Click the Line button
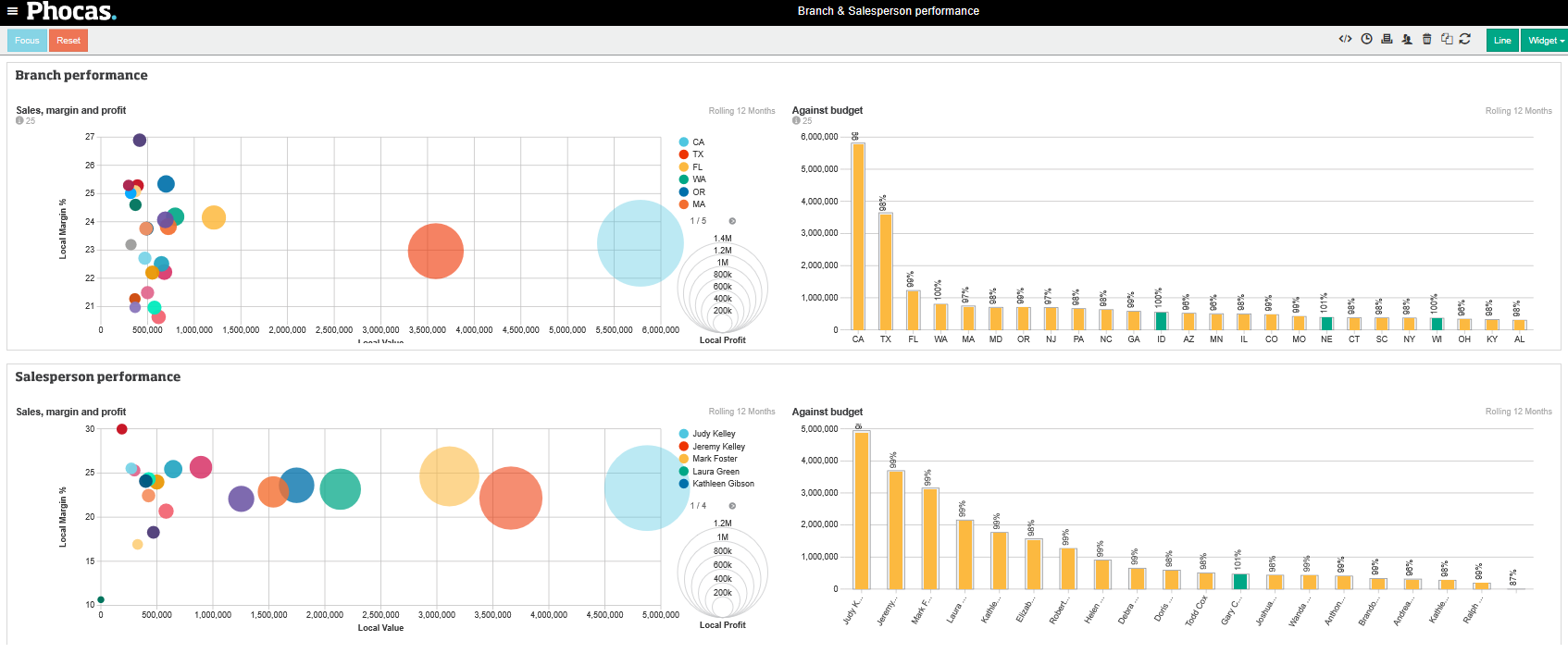The width and height of the screenshot is (1568, 653). [1501, 41]
